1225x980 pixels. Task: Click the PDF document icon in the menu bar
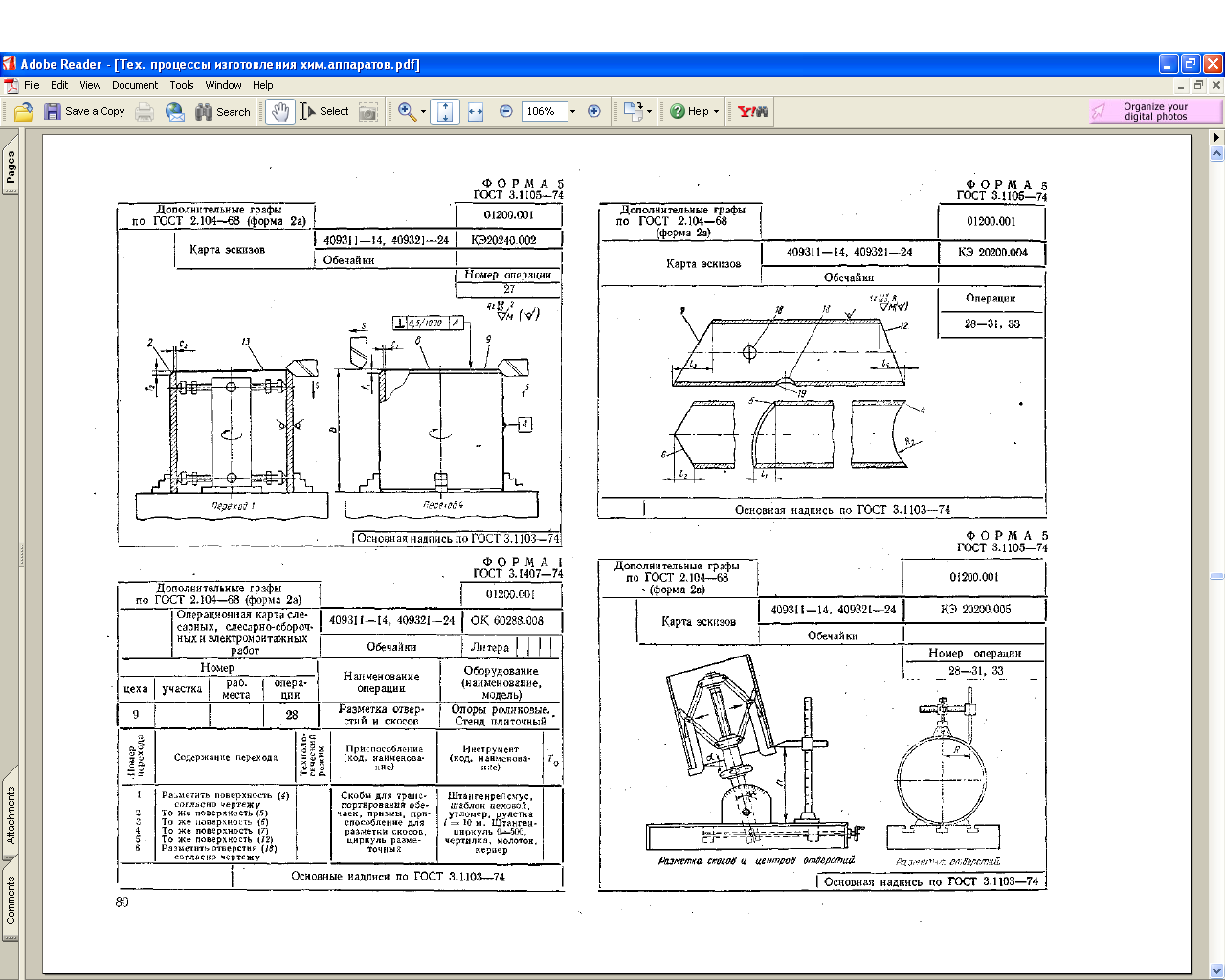[11, 85]
